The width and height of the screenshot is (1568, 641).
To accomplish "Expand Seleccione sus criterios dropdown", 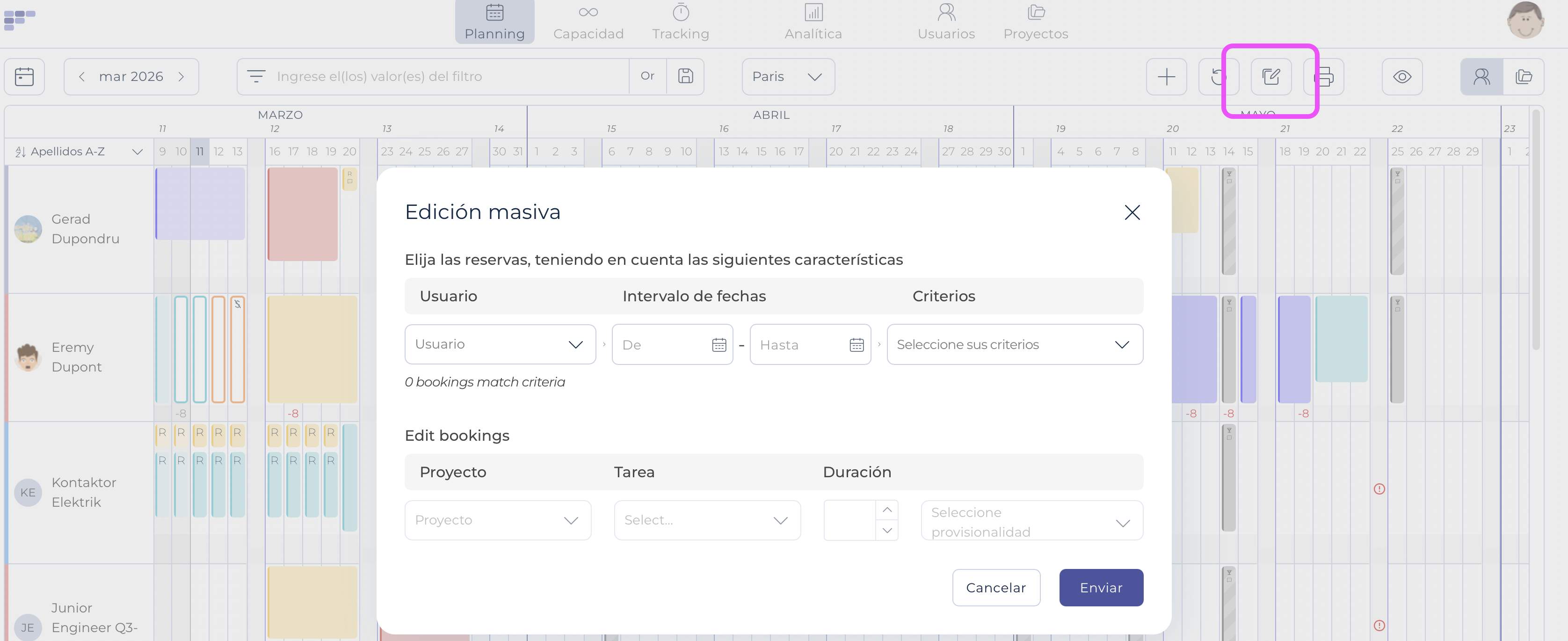I will (1014, 344).
